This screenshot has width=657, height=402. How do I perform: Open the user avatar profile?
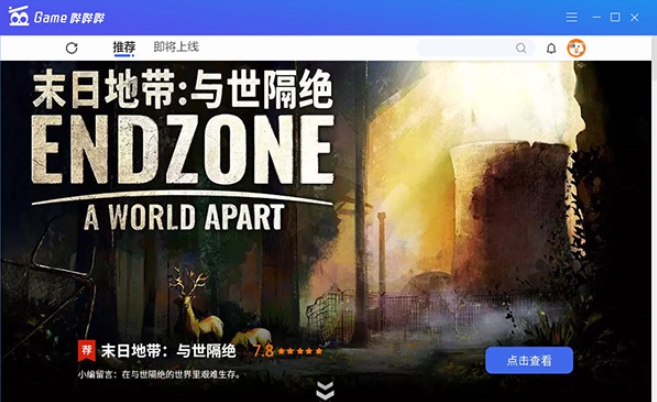[576, 48]
